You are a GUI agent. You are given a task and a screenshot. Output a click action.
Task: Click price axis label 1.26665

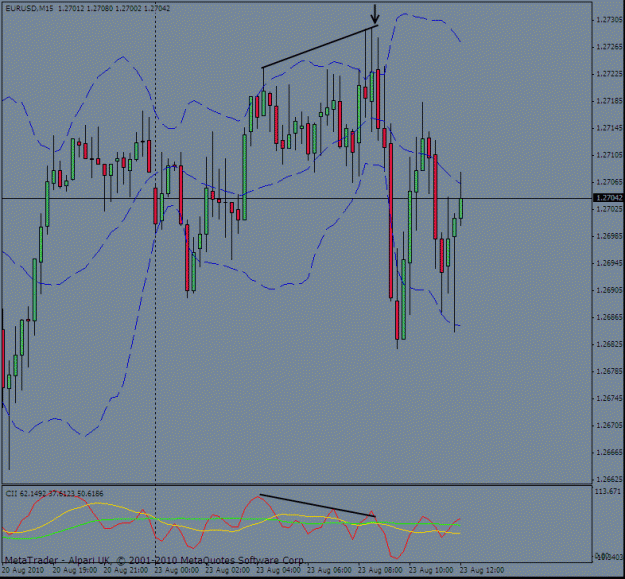click(609, 452)
